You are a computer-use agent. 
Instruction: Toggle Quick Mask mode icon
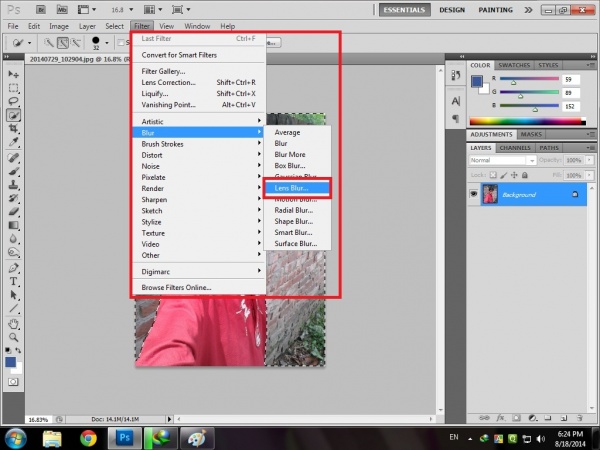pos(13,382)
